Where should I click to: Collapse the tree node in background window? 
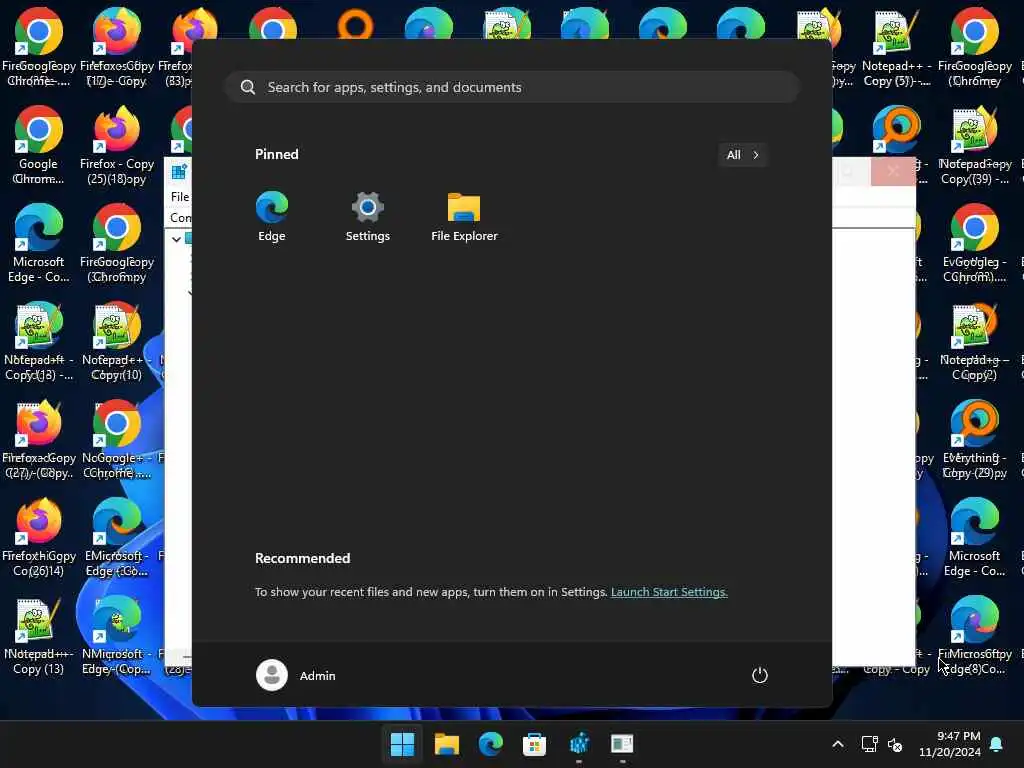tap(176, 239)
